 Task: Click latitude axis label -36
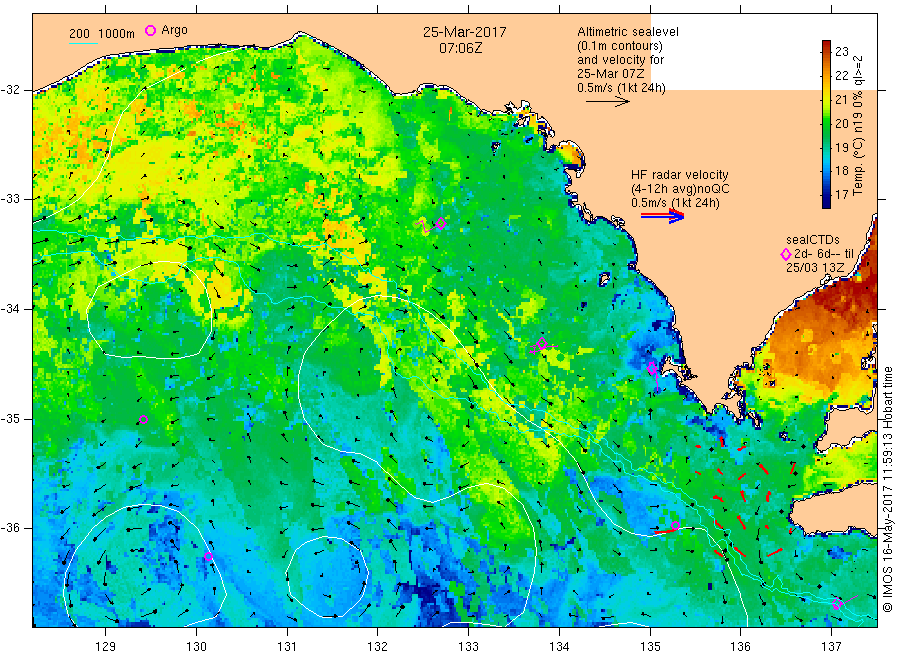click(x=10, y=527)
